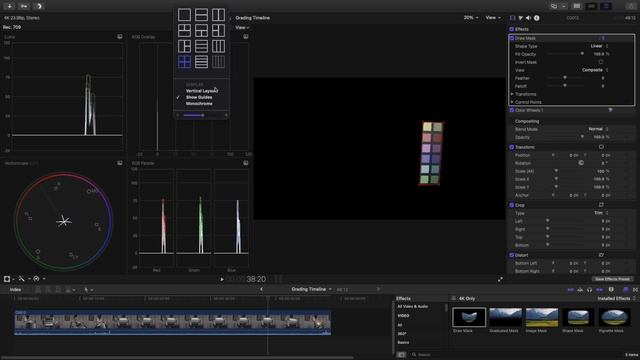Activate the Transform onscreen controls icon
Screen dimensions: 640x360
601,147
